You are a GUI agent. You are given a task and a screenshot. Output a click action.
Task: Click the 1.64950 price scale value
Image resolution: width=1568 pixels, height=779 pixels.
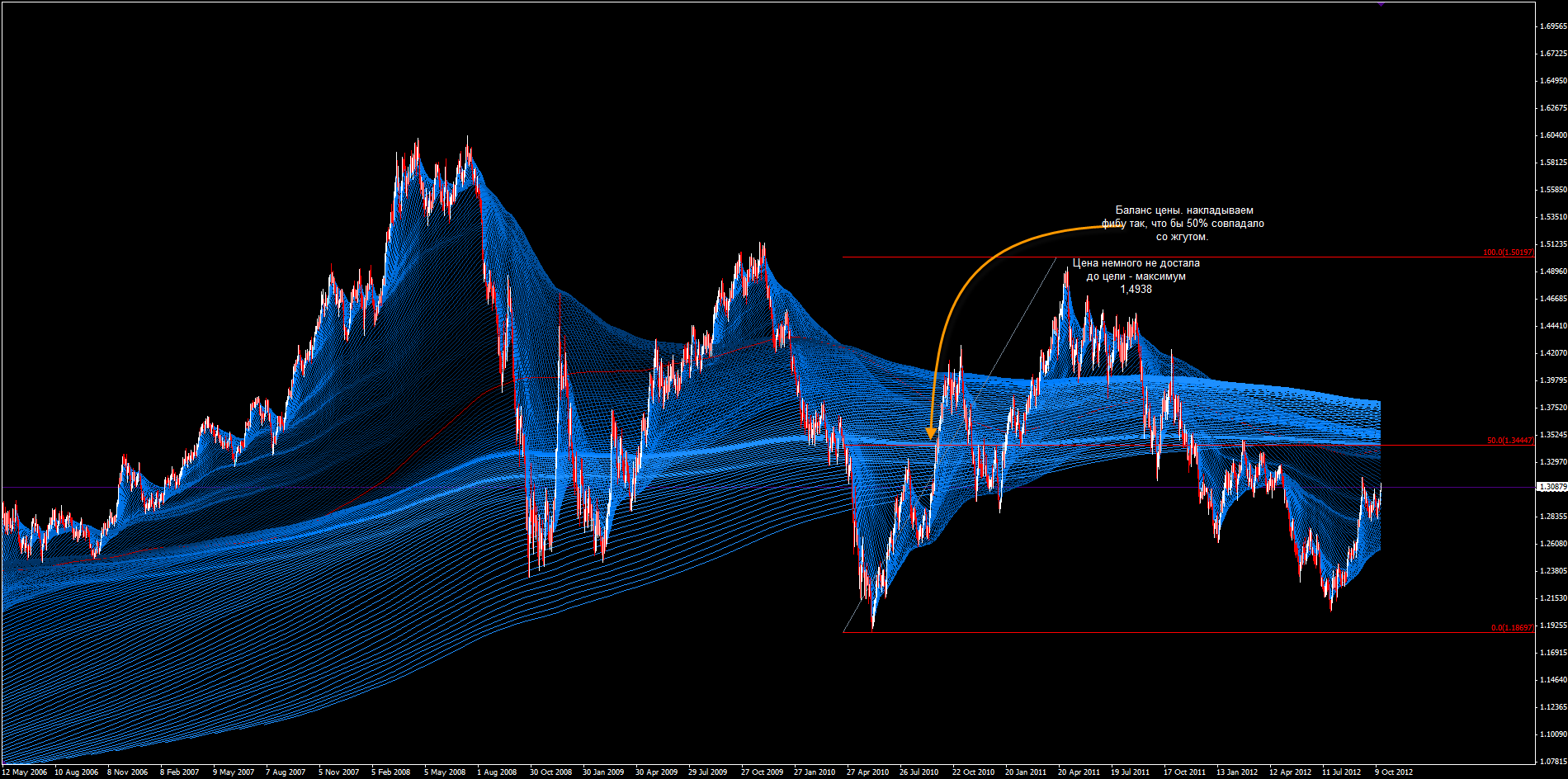pos(1553,81)
